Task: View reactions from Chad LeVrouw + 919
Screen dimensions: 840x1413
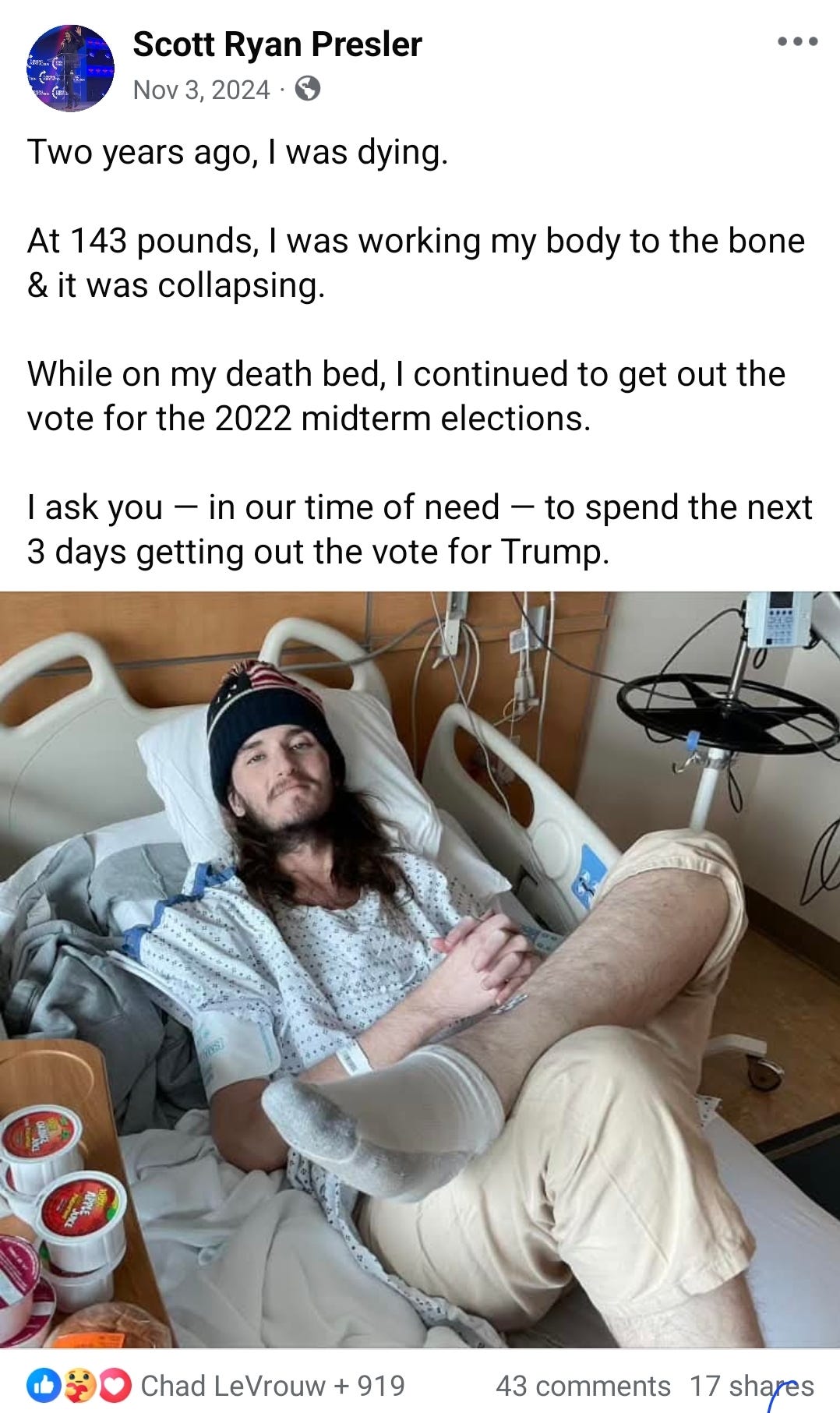Action: point(273,1386)
